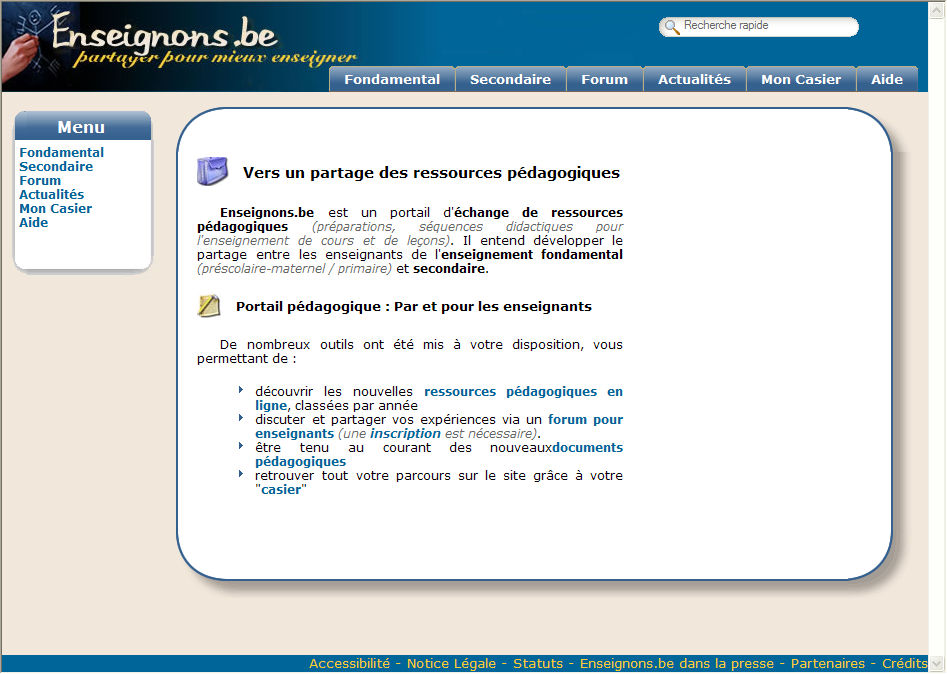
Task: Open Accessibilité in the footer
Action: click(x=350, y=663)
